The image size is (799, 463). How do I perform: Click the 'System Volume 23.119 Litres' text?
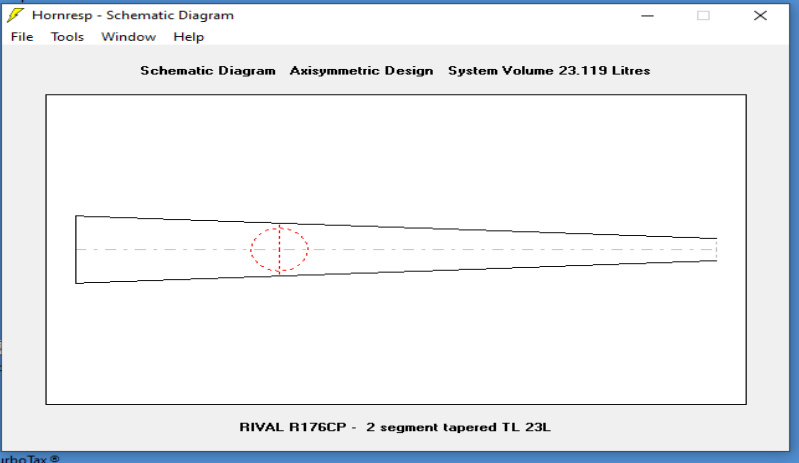549,71
